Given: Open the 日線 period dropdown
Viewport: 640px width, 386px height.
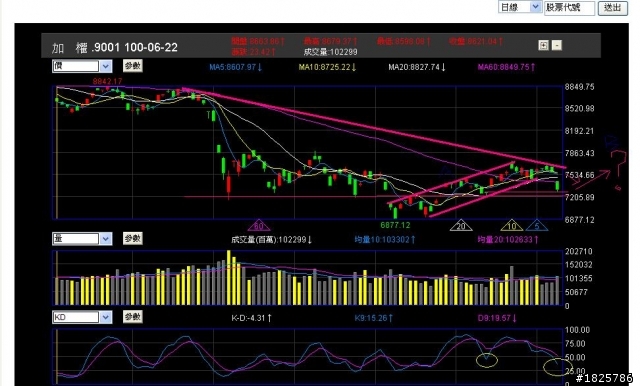Looking at the screenshot, I should click(x=520, y=7).
